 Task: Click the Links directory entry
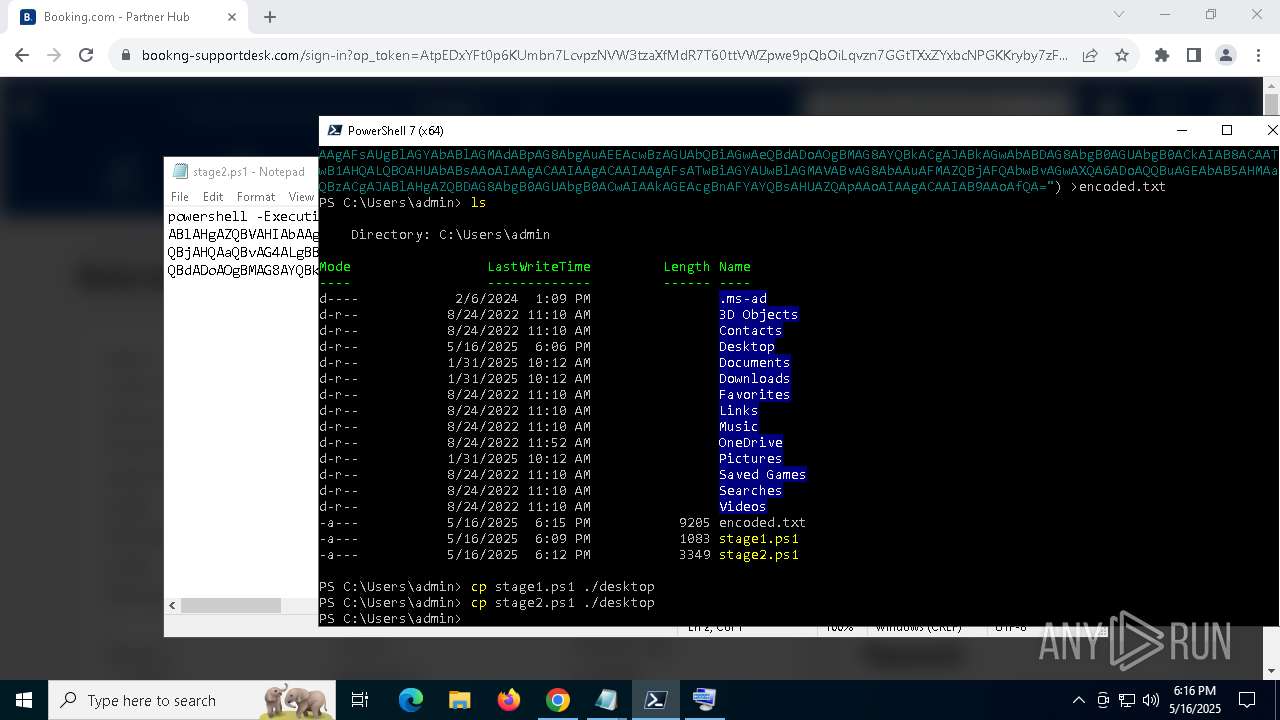click(x=738, y=411)
